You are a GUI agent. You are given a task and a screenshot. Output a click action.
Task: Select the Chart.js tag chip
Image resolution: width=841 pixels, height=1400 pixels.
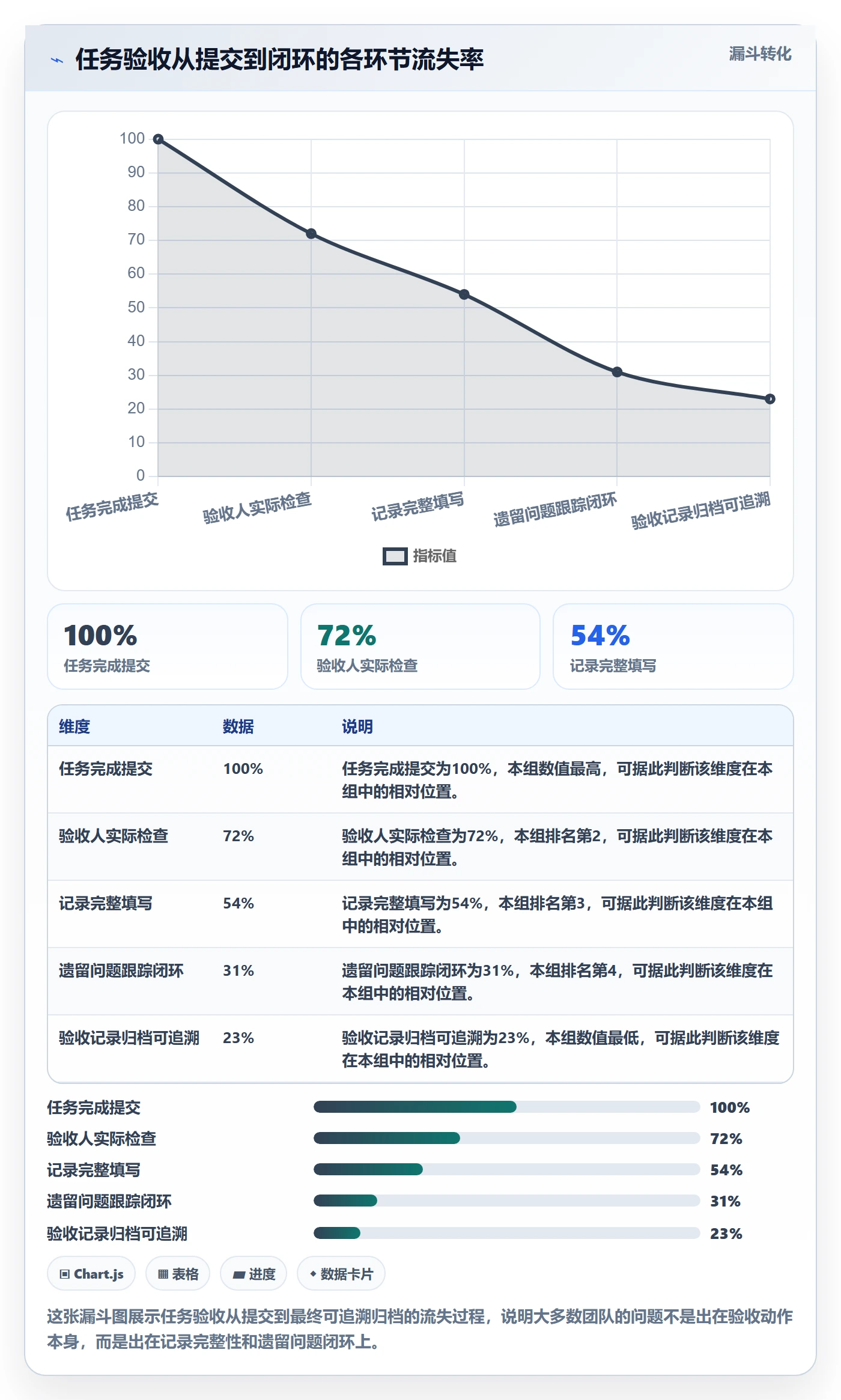[91, 1273]
